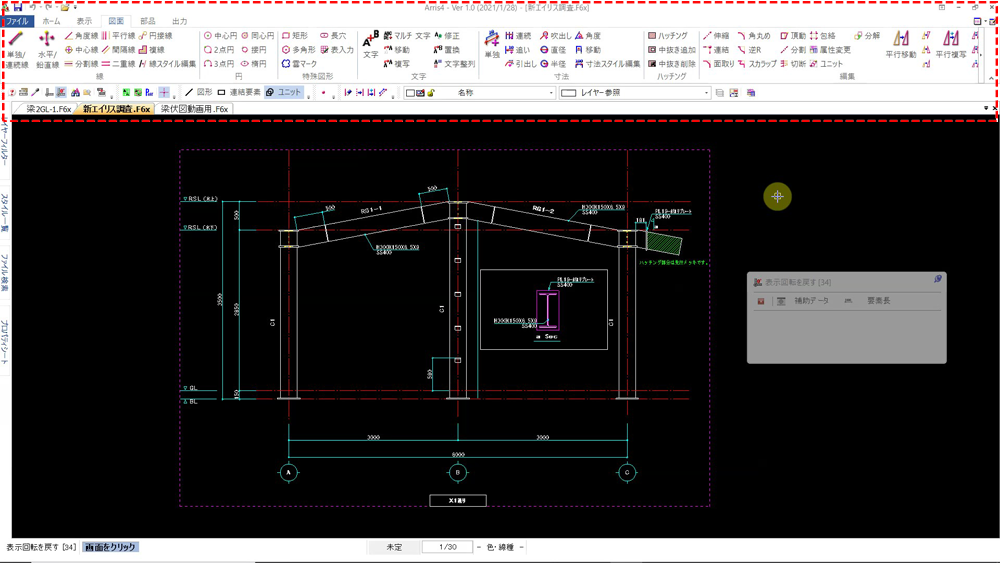Click the 雲マーク cloud mark tool
The image size is (1000, 563).
tap(299, 64)
